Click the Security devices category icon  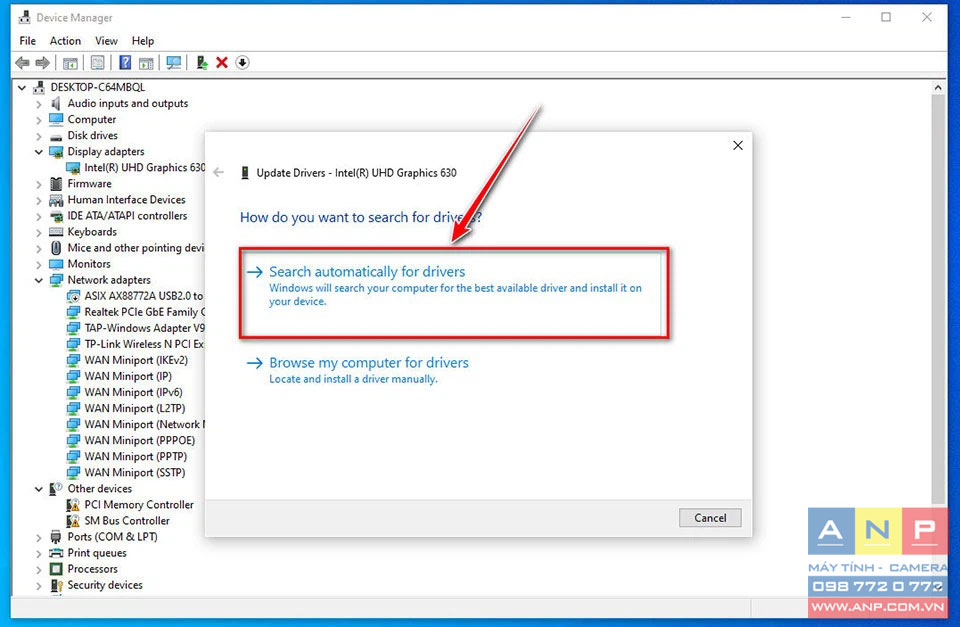point(56,585)
